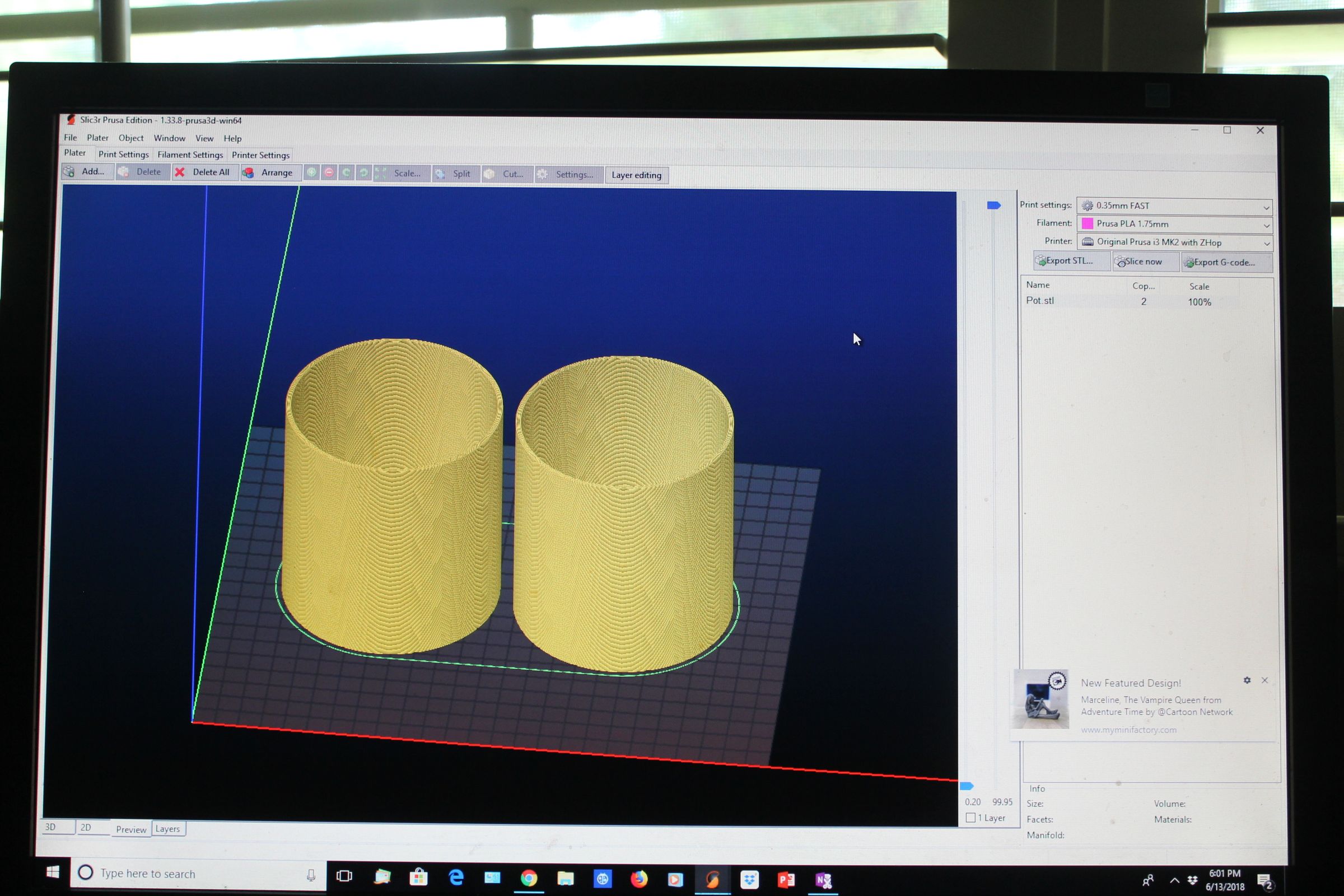
Task: Open the File menu
Action: (71, 137)
